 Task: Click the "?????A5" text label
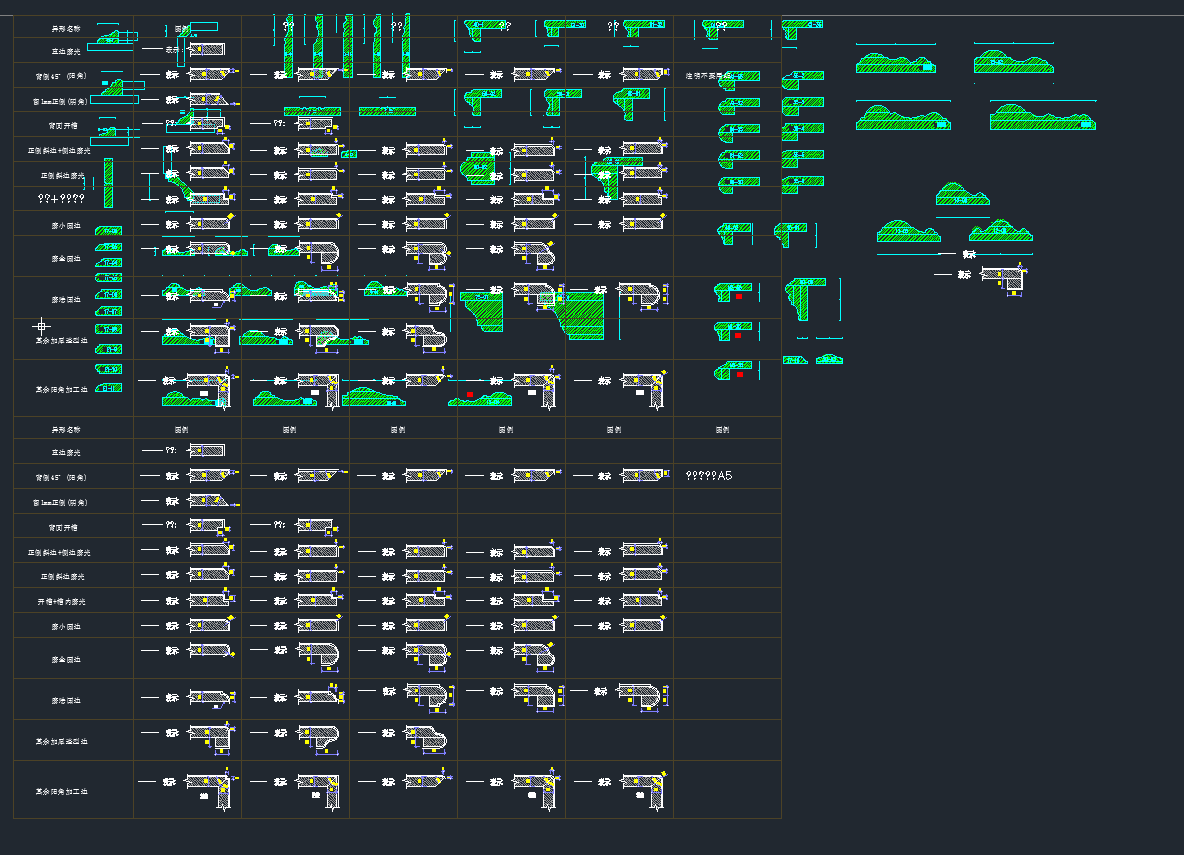709,476
